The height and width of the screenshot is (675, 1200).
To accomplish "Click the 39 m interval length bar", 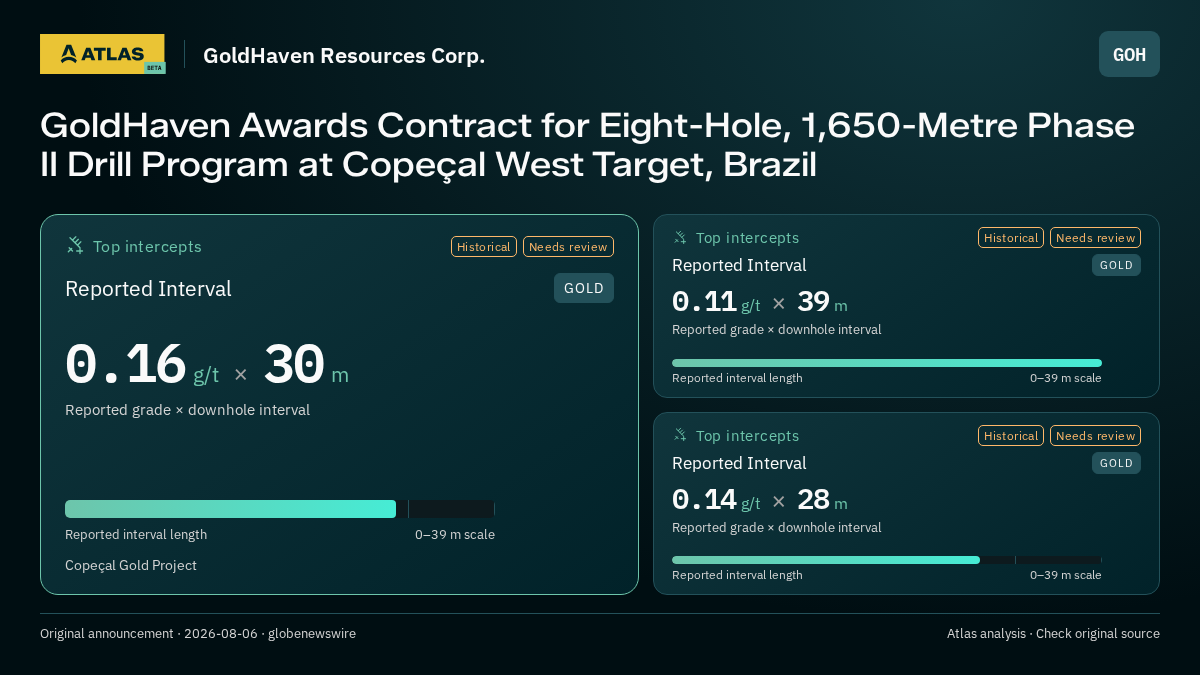I will [x=887, y=363].
